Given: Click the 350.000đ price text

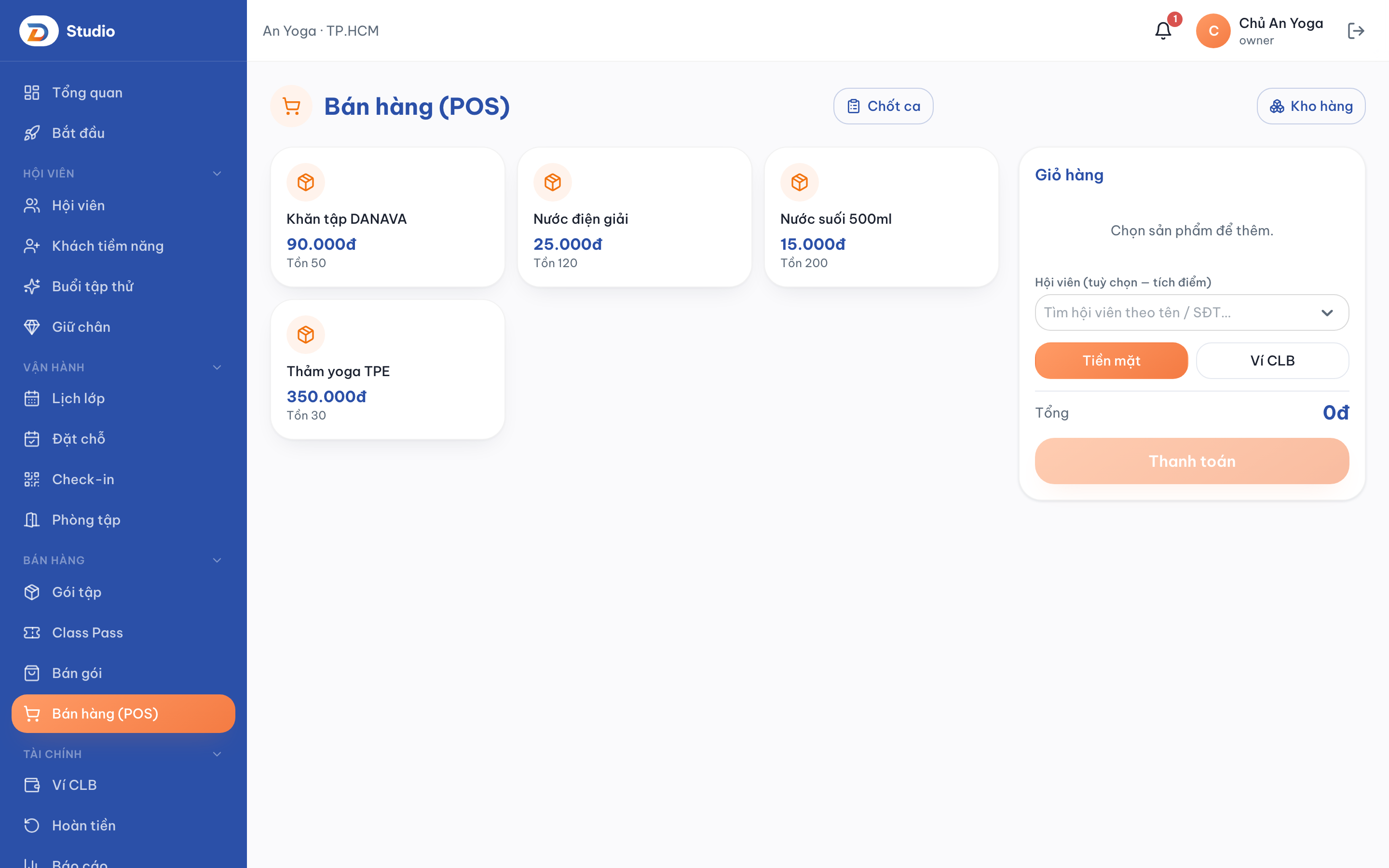Looking at the screenshot, I should click(326, 397).
